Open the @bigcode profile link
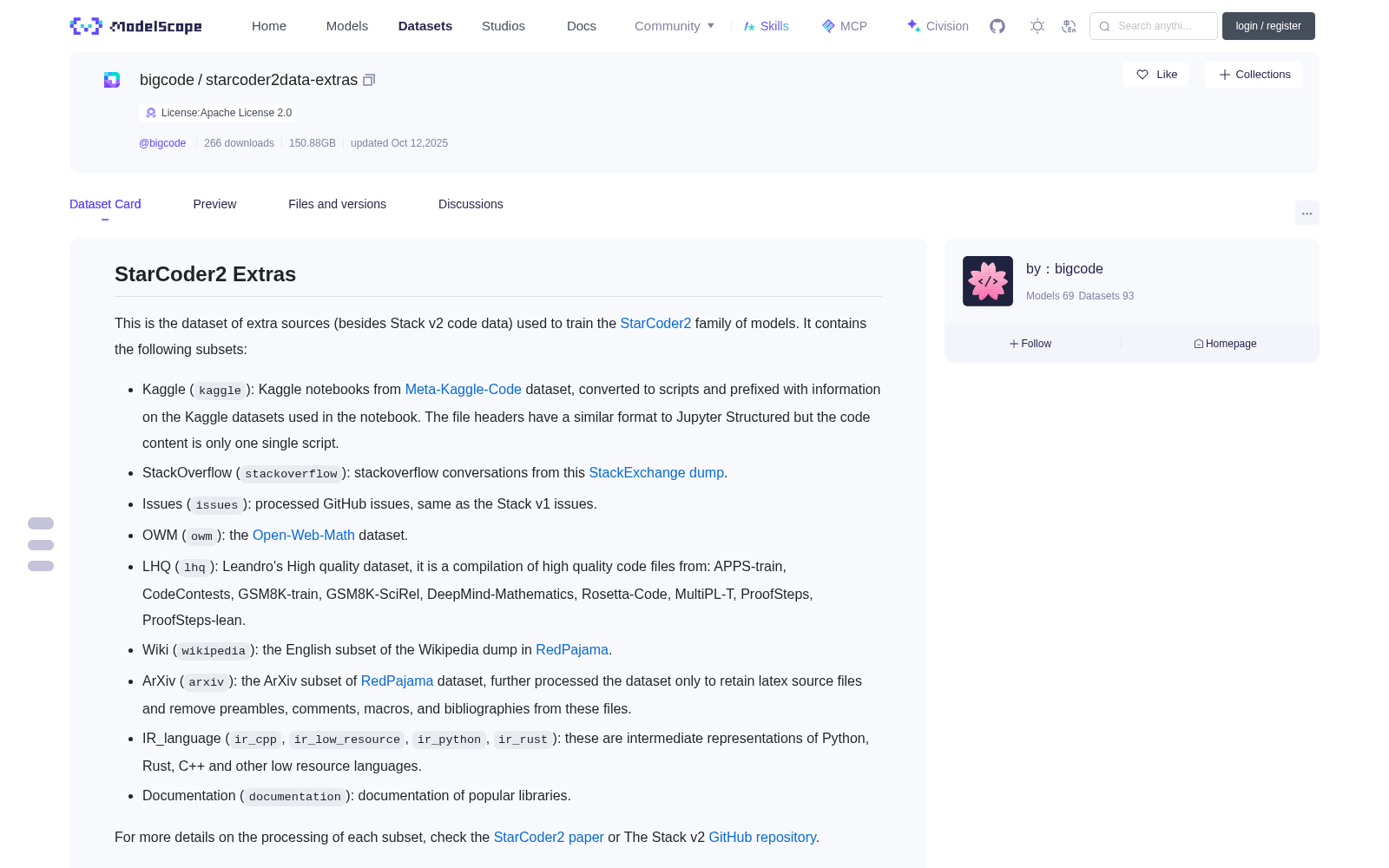This screenshot has width=1389, height=868. (162, 143)
